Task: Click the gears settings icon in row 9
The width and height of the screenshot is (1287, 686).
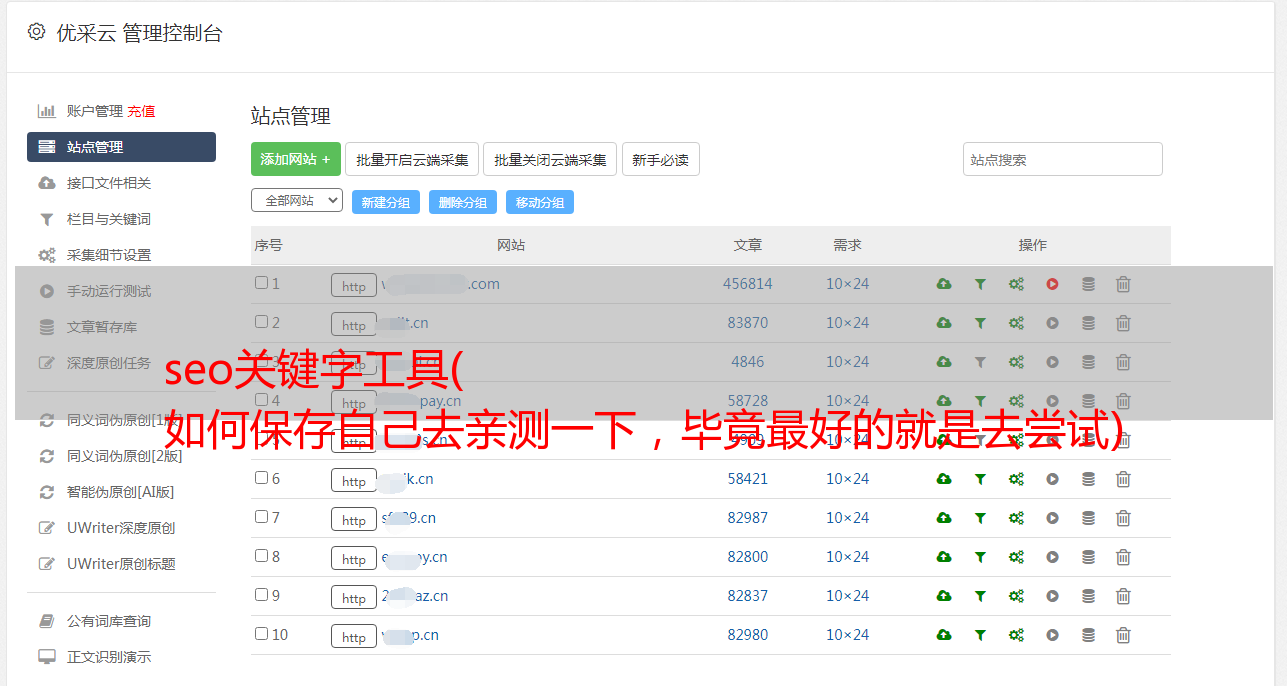Action: 1016,596
